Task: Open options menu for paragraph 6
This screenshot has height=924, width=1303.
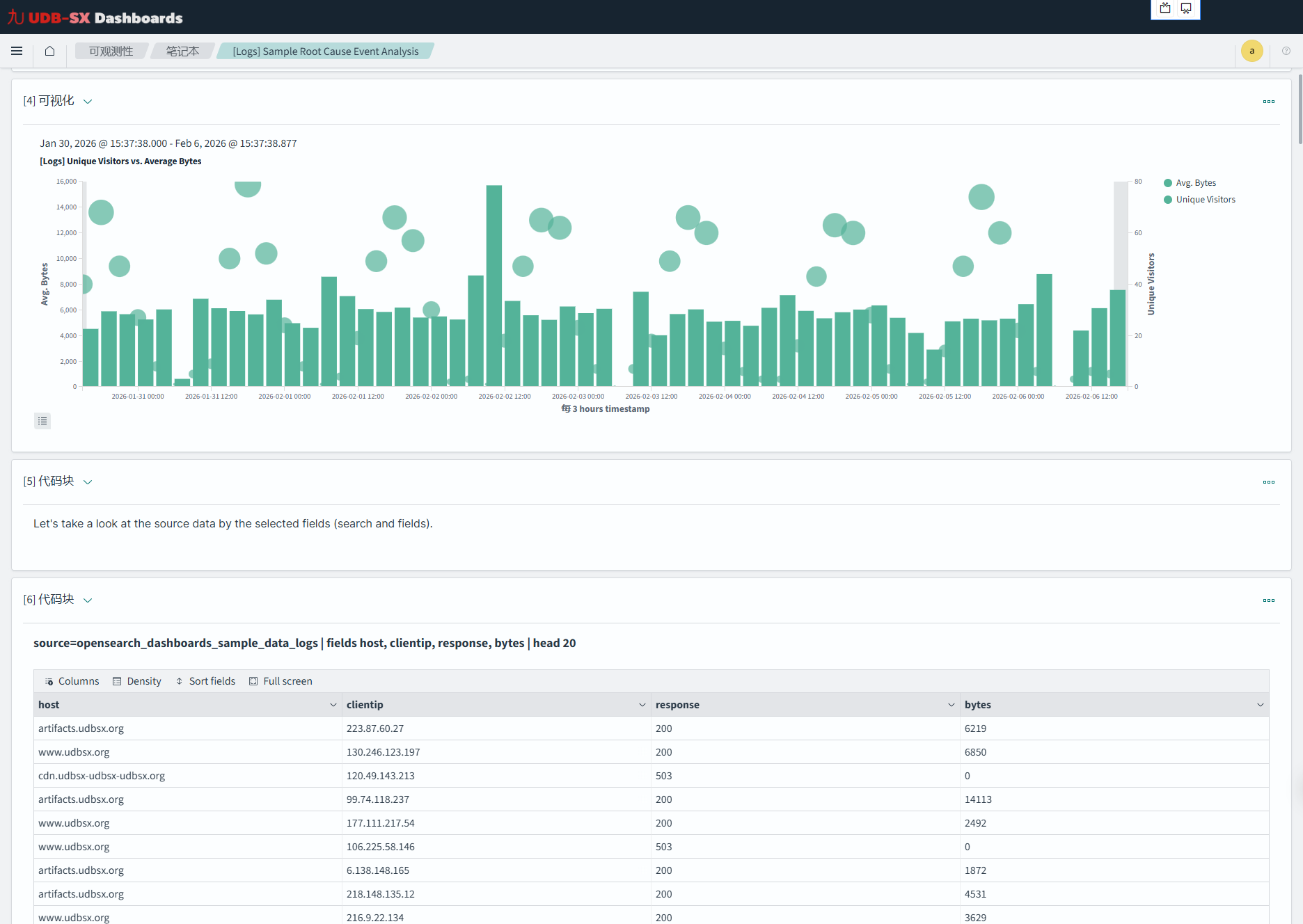Action: pyautogui.click(x=1268, y=600)
